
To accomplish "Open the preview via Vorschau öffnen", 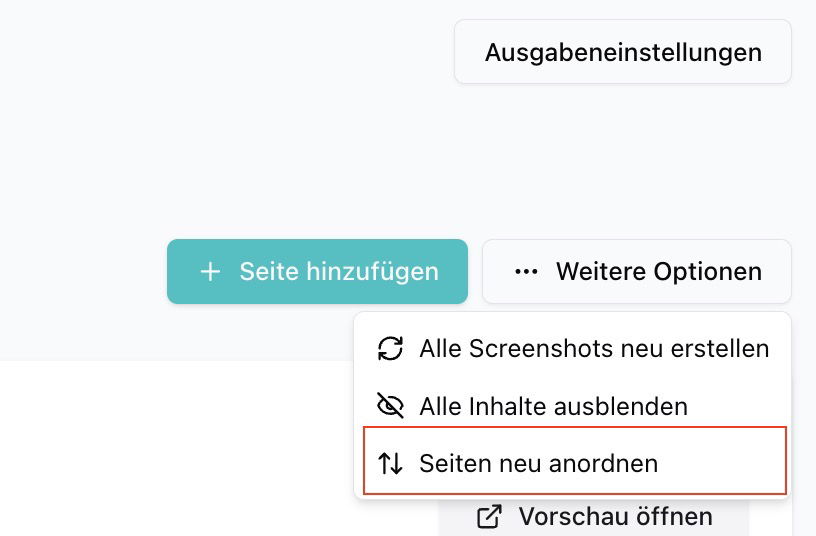I will click(594, 517).
